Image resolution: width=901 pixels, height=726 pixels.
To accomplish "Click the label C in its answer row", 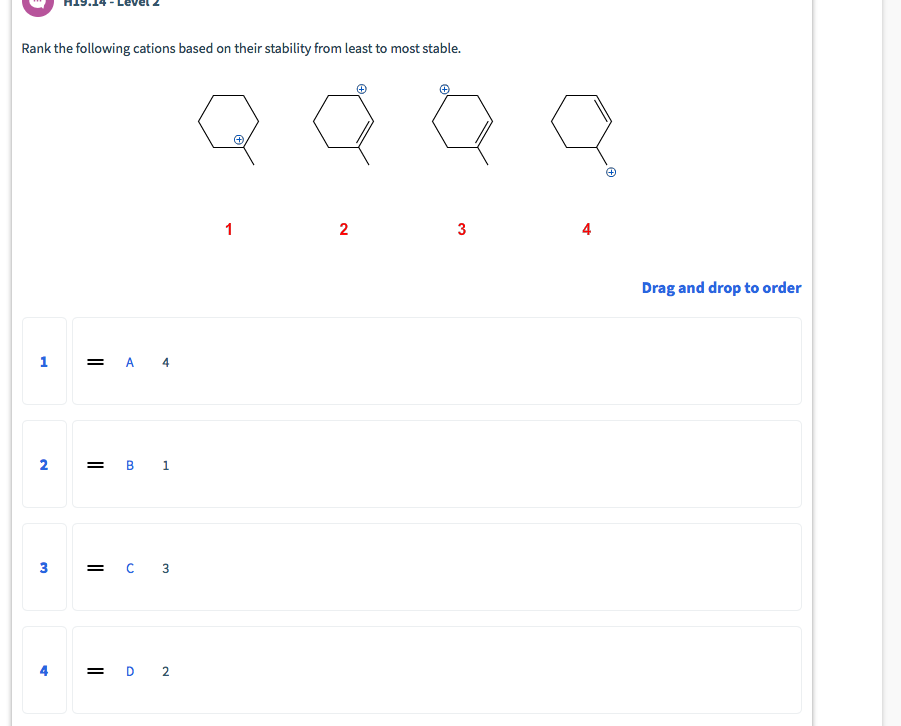I will [x=129, y=568].
